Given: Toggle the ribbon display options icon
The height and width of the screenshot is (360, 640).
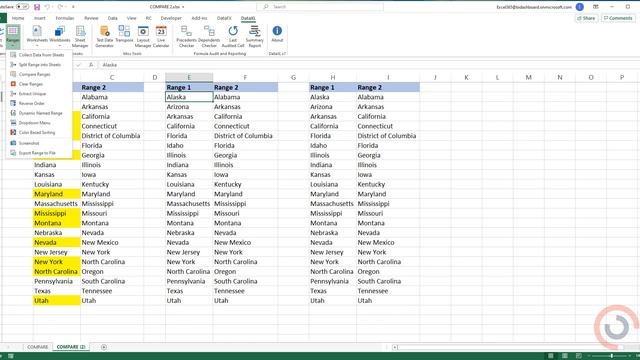Looking at the screenshot, I should pyautogui.click(x=596, y=7).
